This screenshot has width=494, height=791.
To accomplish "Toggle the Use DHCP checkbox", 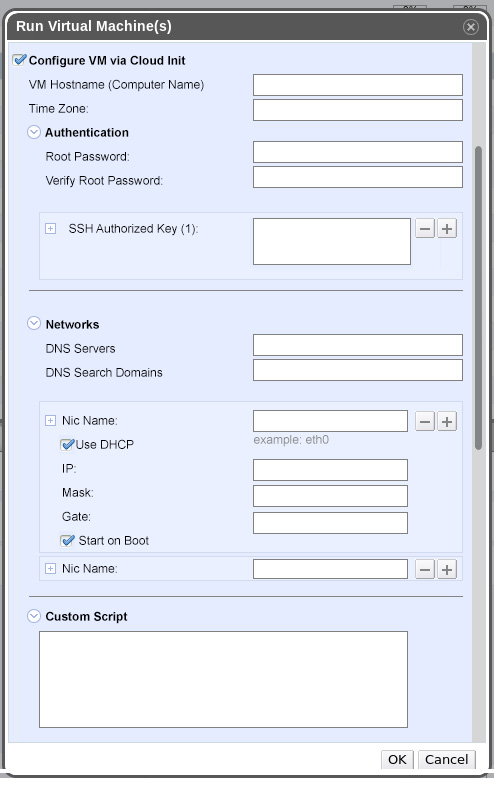I will pyautogui.click(x=67, y=444).
